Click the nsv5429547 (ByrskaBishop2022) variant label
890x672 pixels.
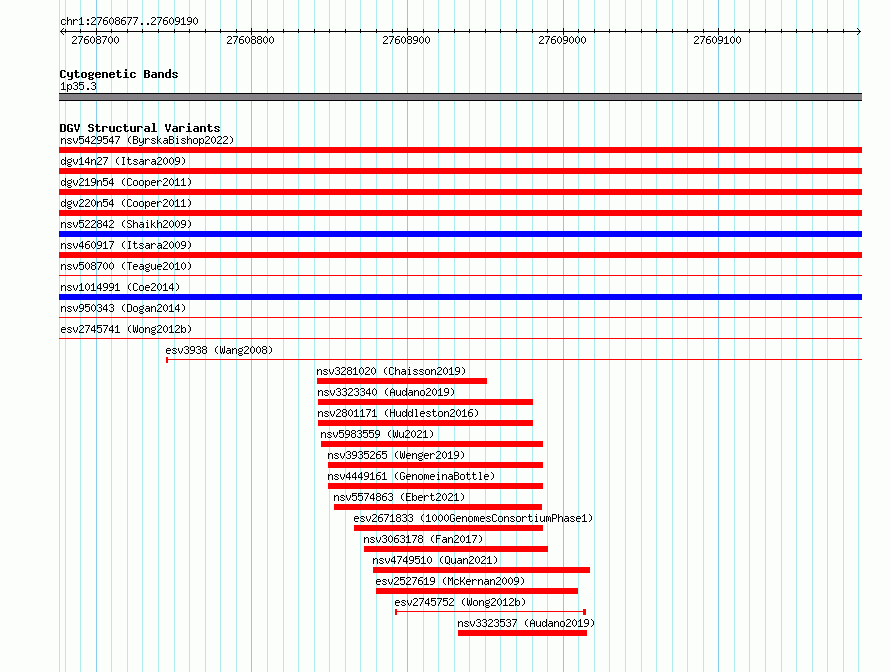[x=147, y=140]
